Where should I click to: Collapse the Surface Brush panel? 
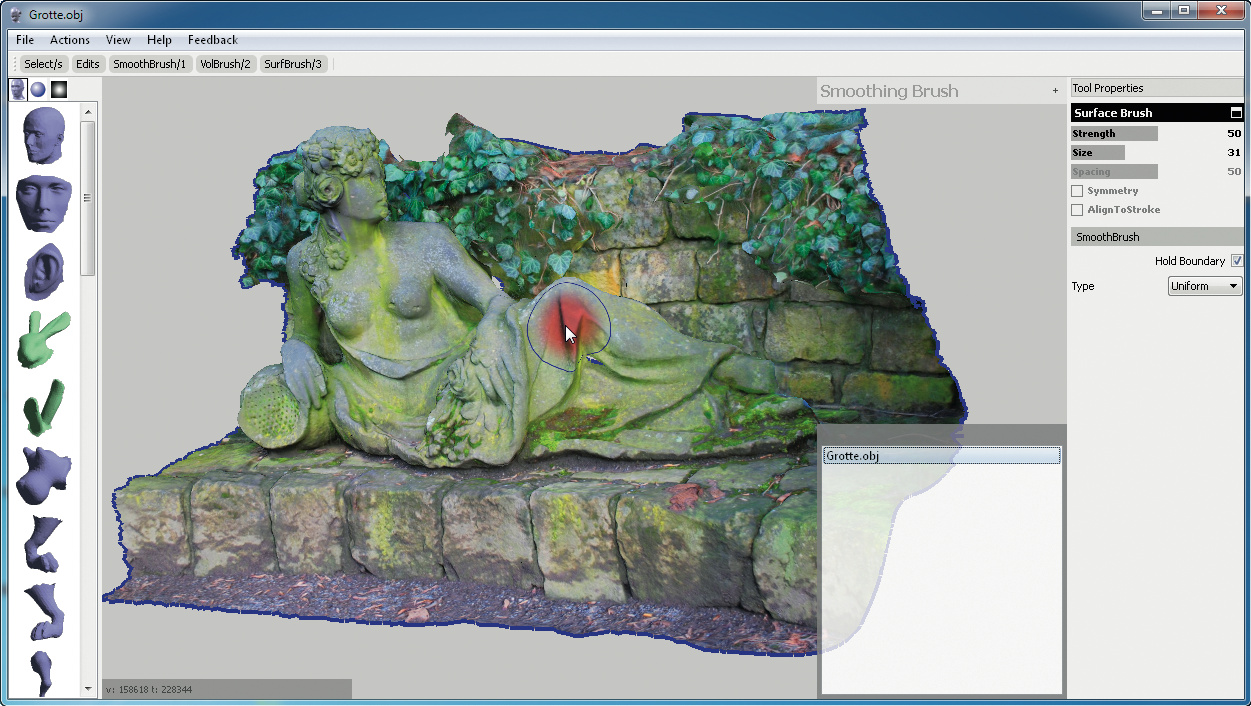1236,113
